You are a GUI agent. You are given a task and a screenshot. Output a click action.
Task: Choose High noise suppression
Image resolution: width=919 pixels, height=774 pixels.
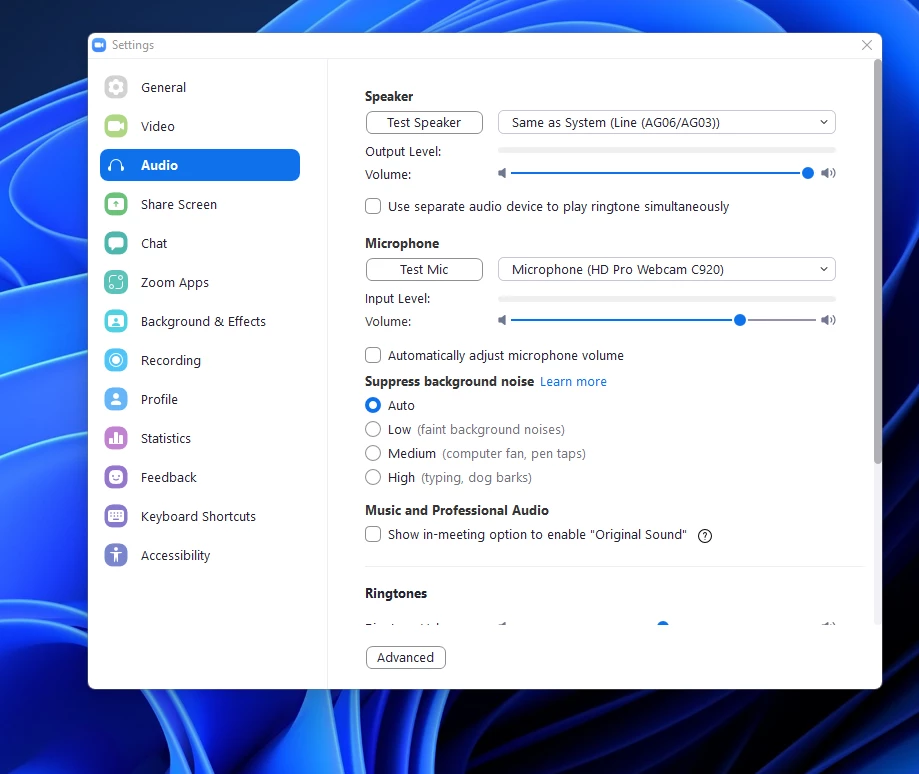[x=373, y=478]
